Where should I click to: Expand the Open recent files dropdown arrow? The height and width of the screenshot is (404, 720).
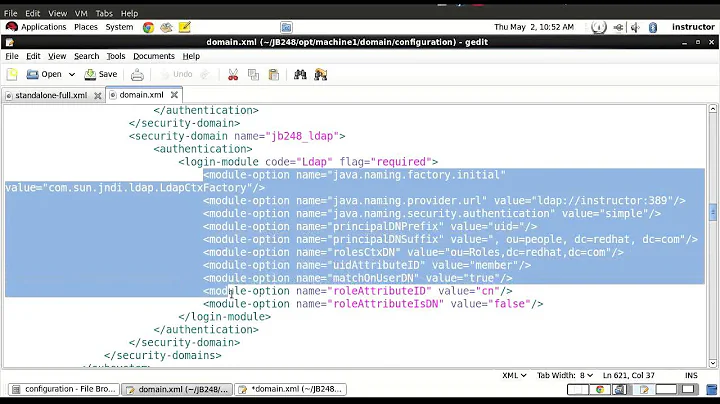coord(72,74)
